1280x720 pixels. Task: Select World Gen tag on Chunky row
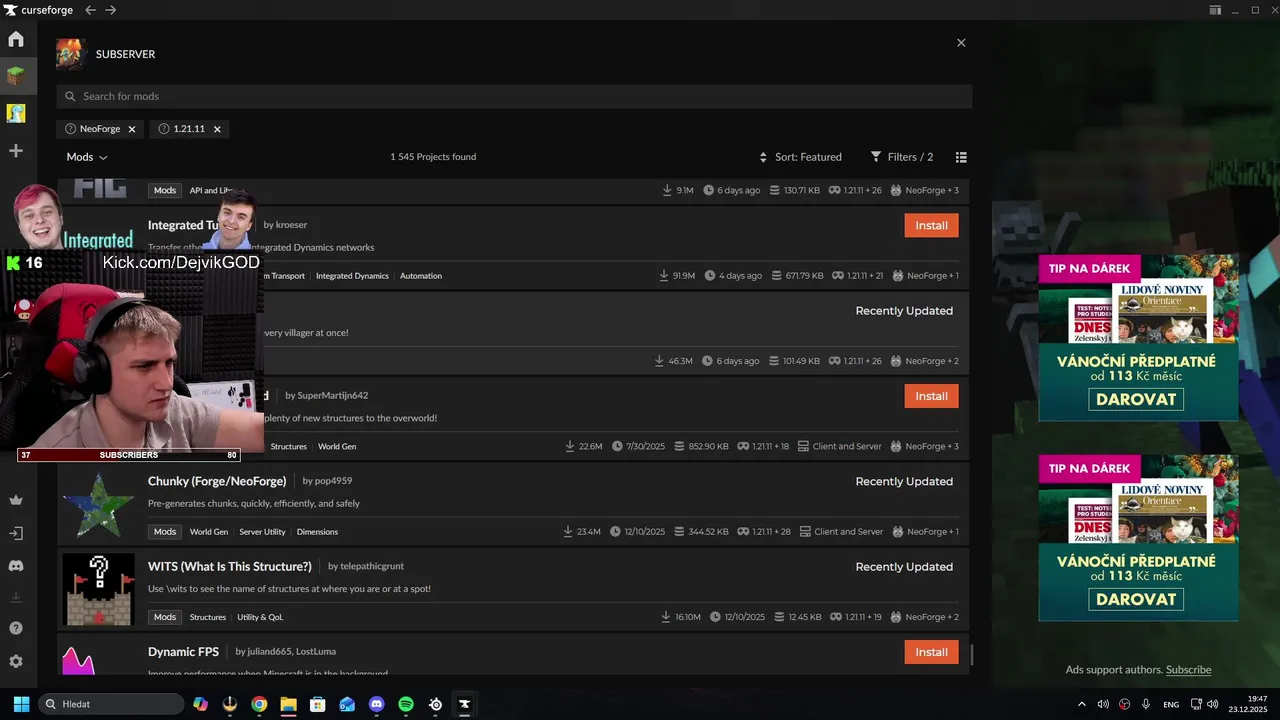pos(209,532)
